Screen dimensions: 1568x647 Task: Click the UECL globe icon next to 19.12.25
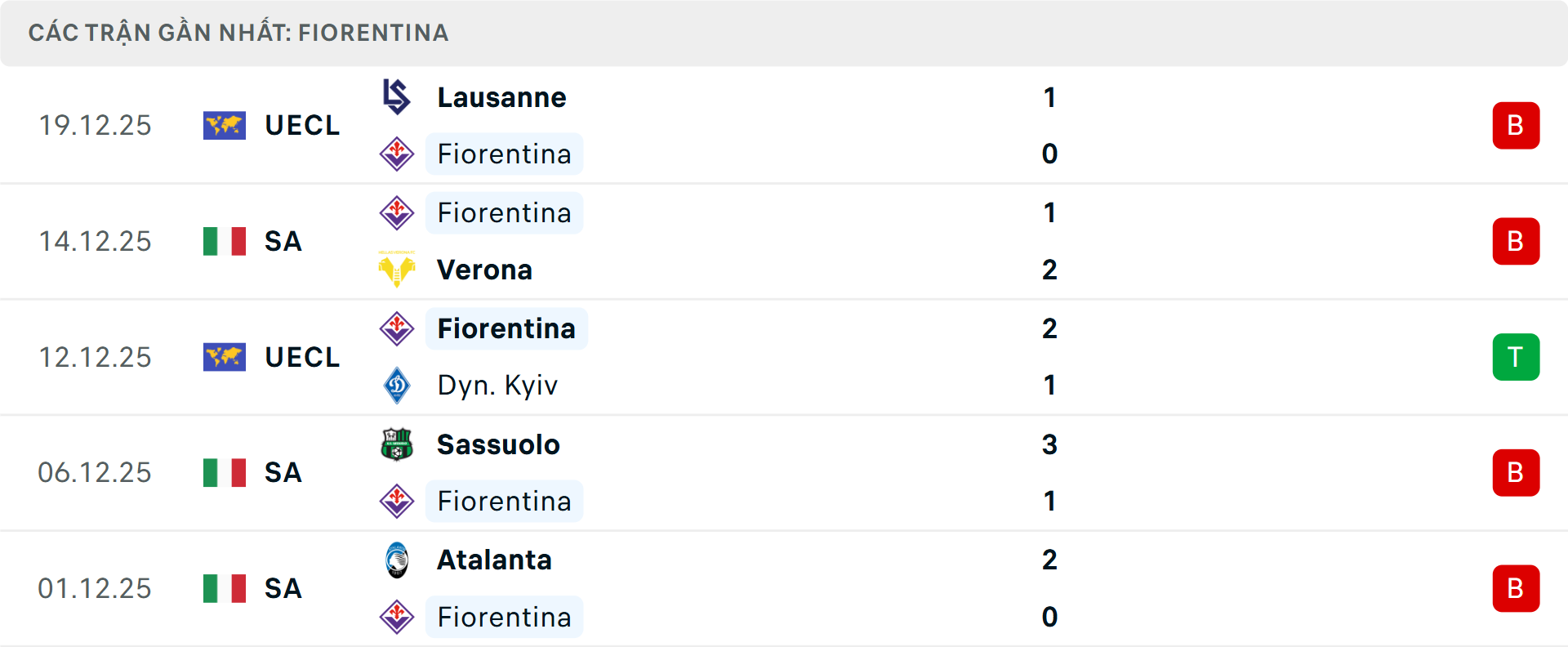click(224, 125)
